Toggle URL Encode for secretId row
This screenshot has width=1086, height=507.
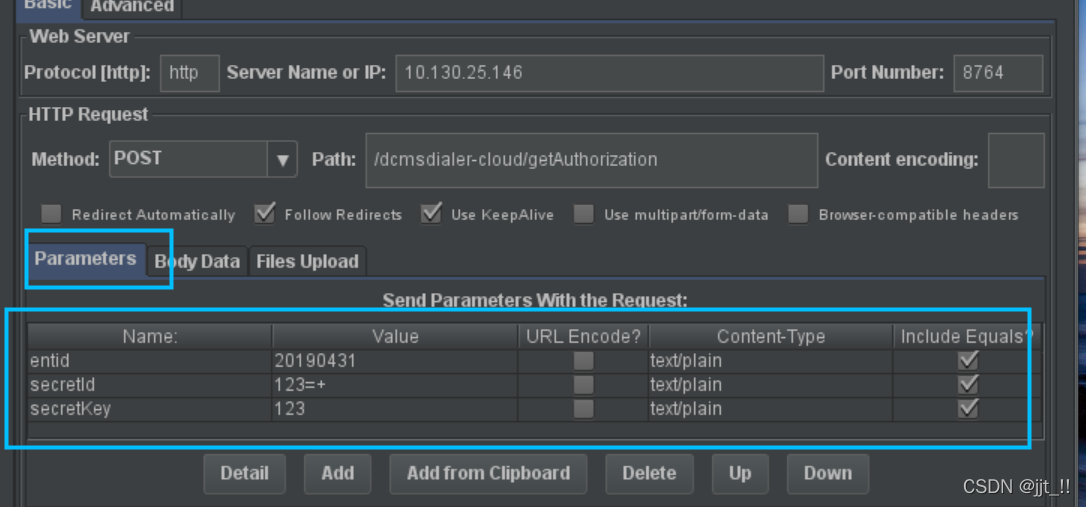(x=583, y=384)
